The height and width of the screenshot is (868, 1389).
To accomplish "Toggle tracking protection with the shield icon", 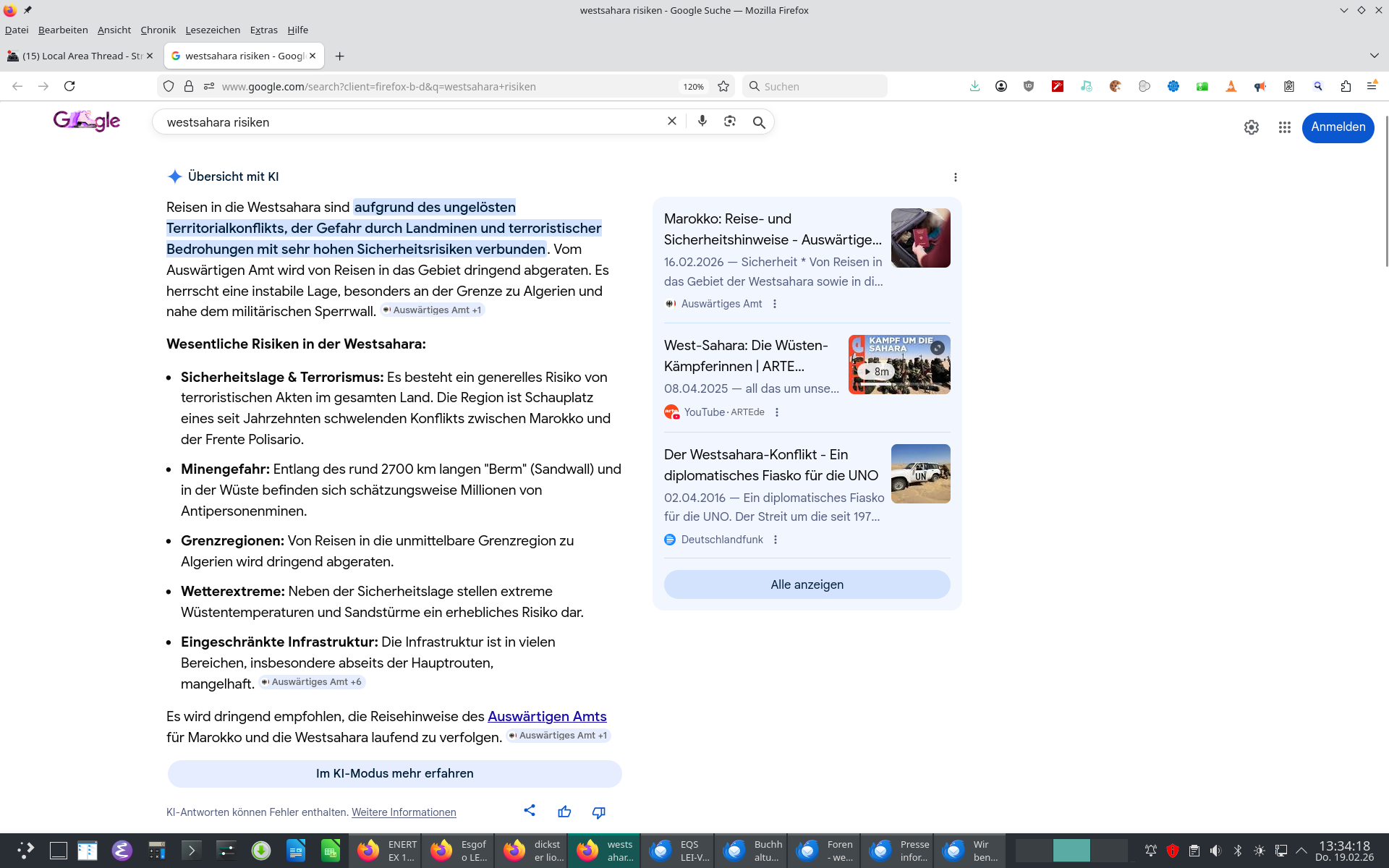I will coord(168,86).
